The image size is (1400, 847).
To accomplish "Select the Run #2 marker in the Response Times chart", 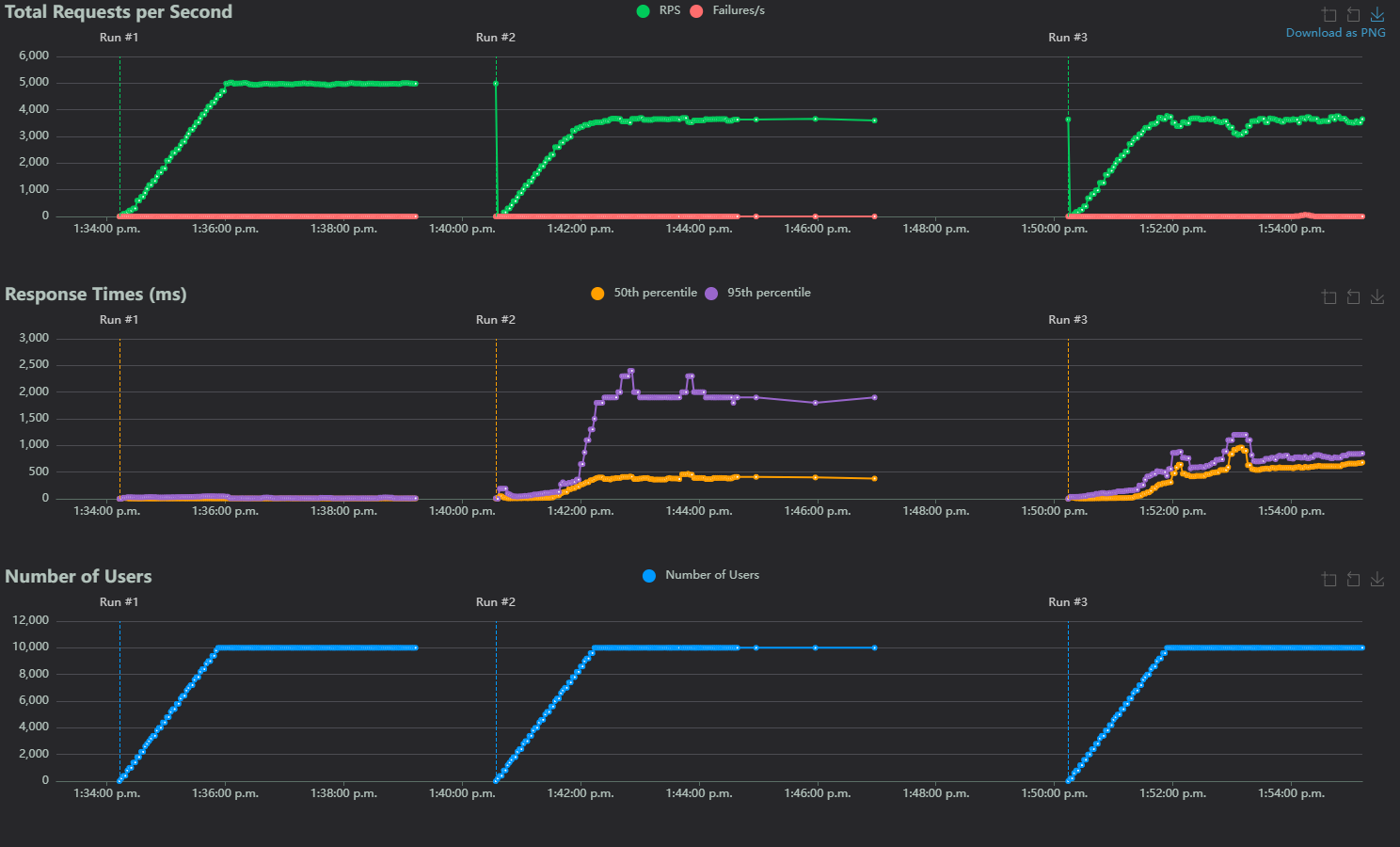I will click(496, 320).
